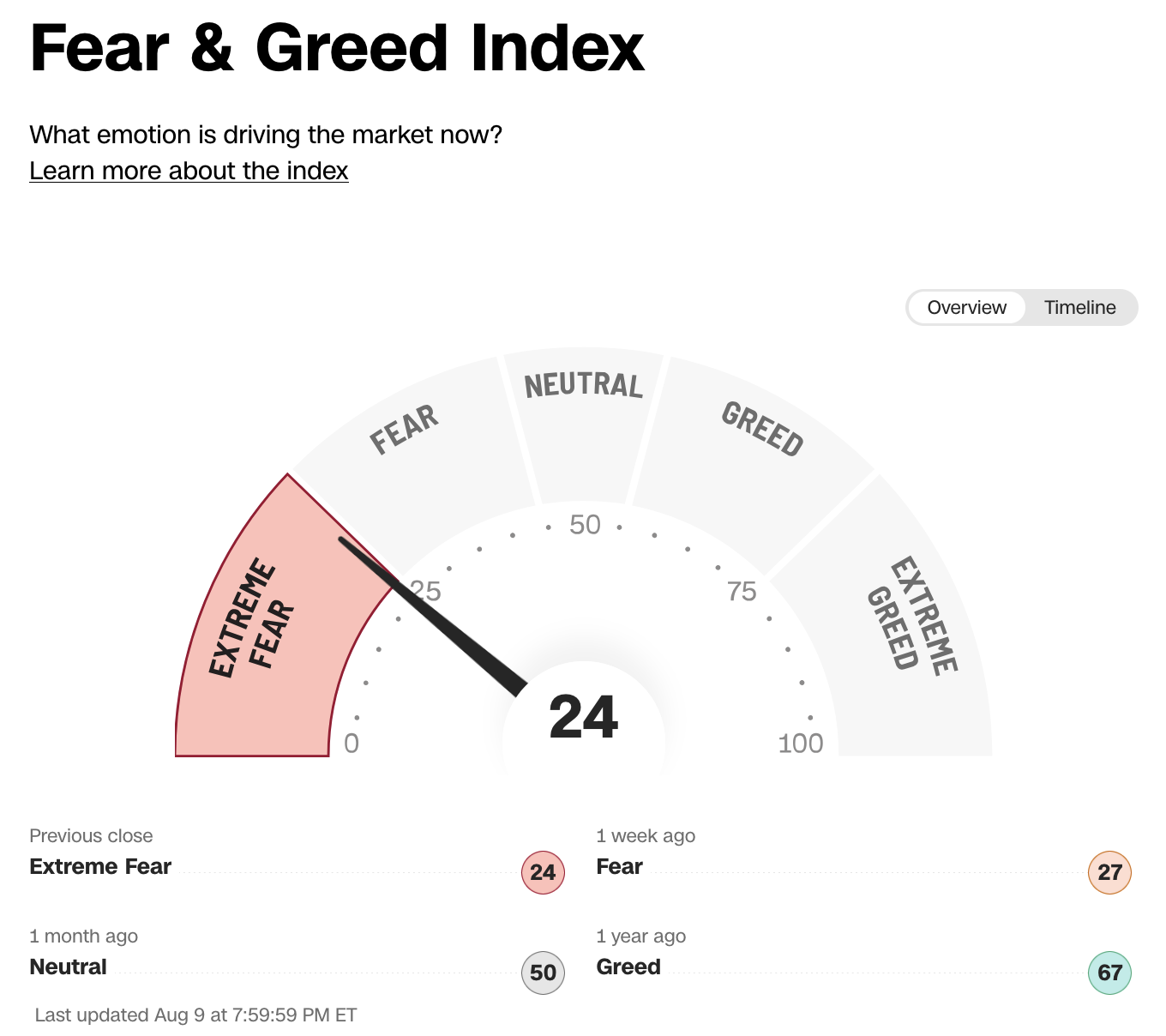Click the previous close badge showing 24
The height and width of the screenshot is (1036, 1166).
coord(543,872)
